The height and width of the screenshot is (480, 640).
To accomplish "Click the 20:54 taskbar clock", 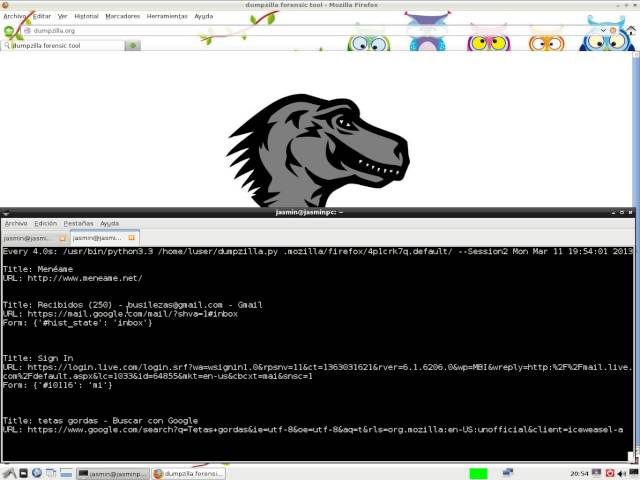I will click(579, 473).
